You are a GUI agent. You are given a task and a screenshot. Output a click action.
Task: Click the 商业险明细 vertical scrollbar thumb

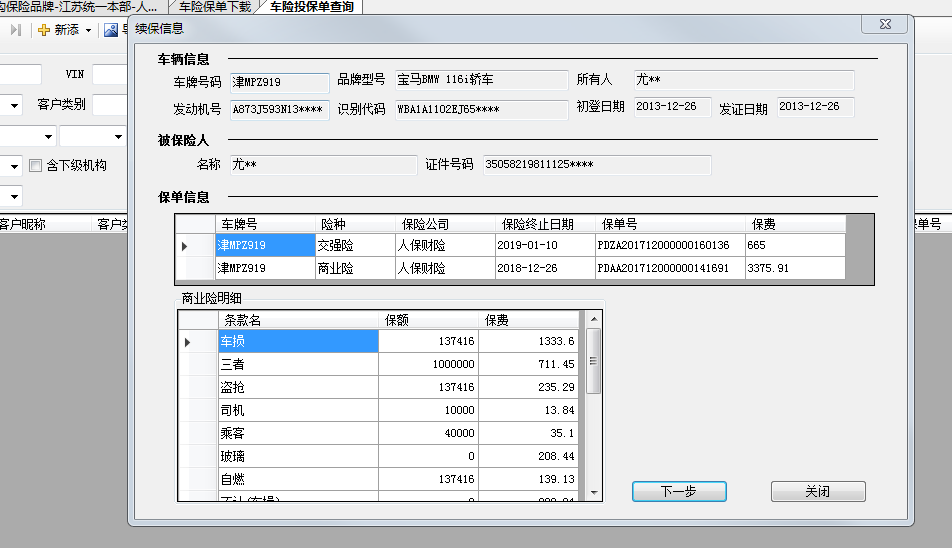click(593, 360)
